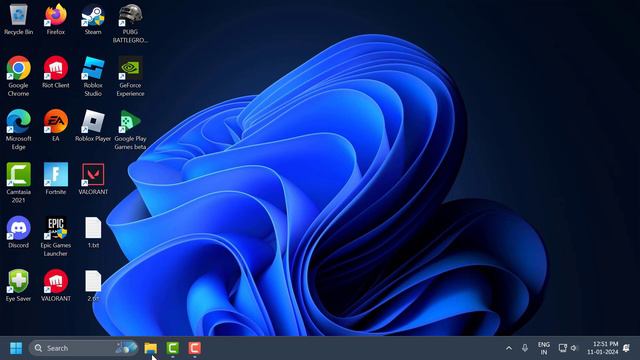Select the Roblox Studio desktop shortcut
640x360 pixels.
tap(93, 76)
